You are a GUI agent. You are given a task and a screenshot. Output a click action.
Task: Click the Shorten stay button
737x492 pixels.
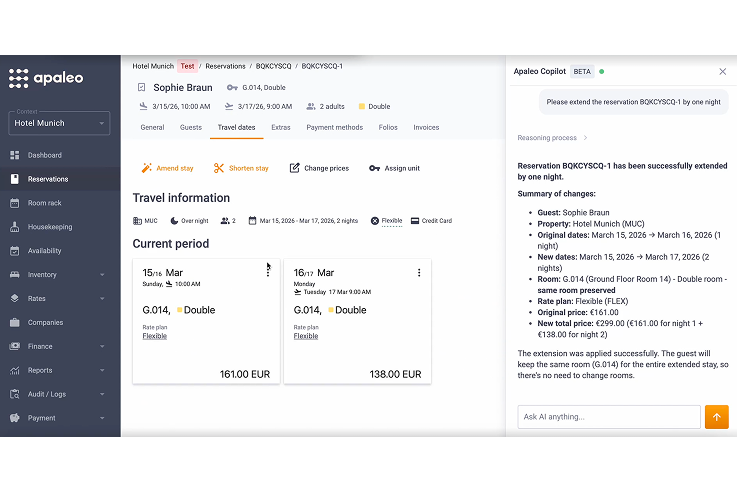click(241, 168)
